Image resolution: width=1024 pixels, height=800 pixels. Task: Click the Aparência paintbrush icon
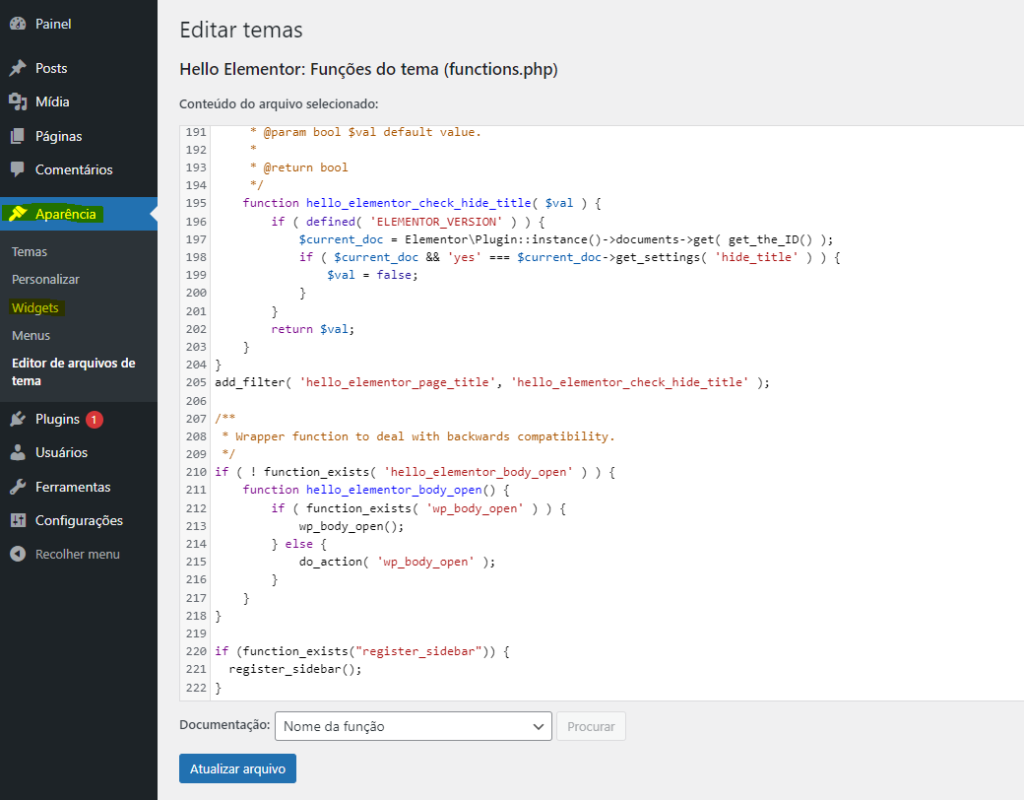(18, 214)
